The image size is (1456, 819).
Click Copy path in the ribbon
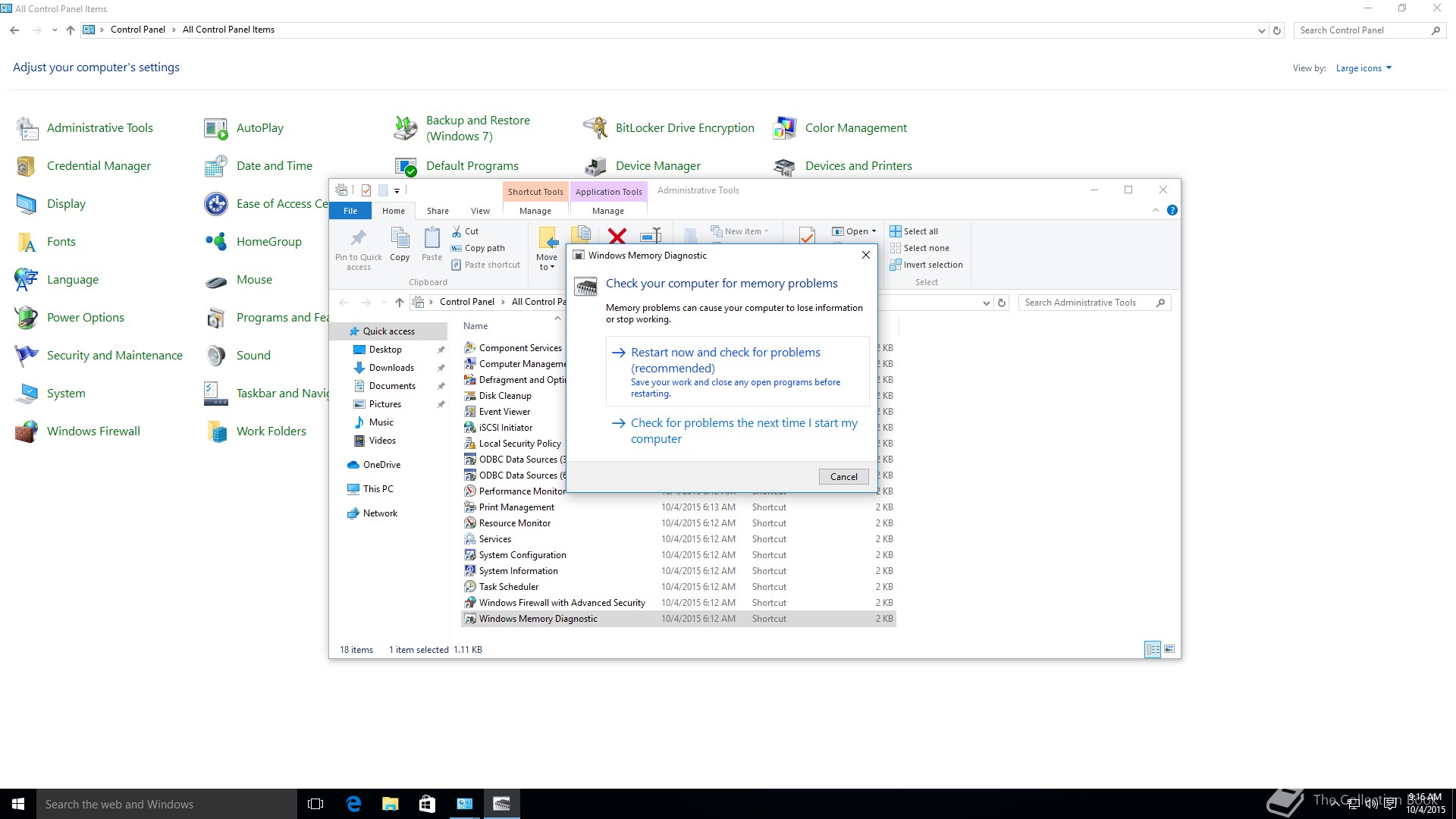click(x=478, y=248)
